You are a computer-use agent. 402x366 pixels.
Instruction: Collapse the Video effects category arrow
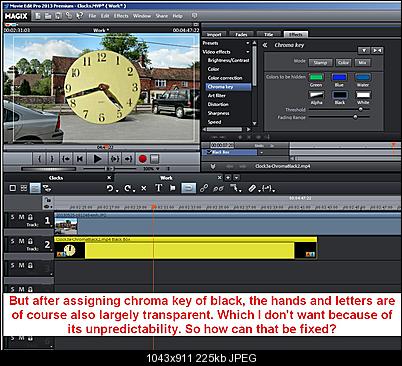[248, 52]
